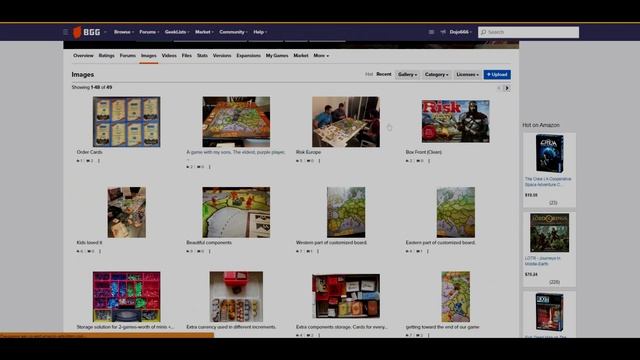Screen dimensions: 640x360
Task: Open the Beautiful components caption link
Action: click(209, 242)
